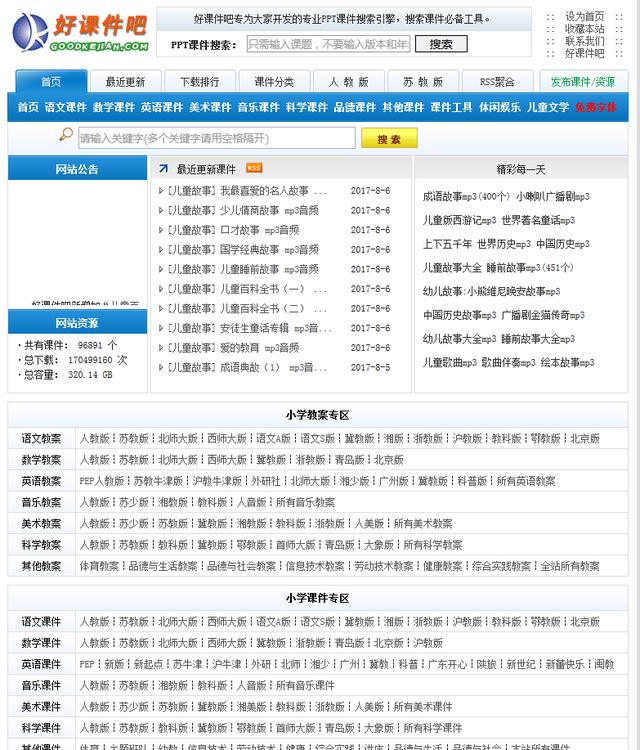Click 所有科学课件 link
Screen dimensions: 640x750
point(432,728)
